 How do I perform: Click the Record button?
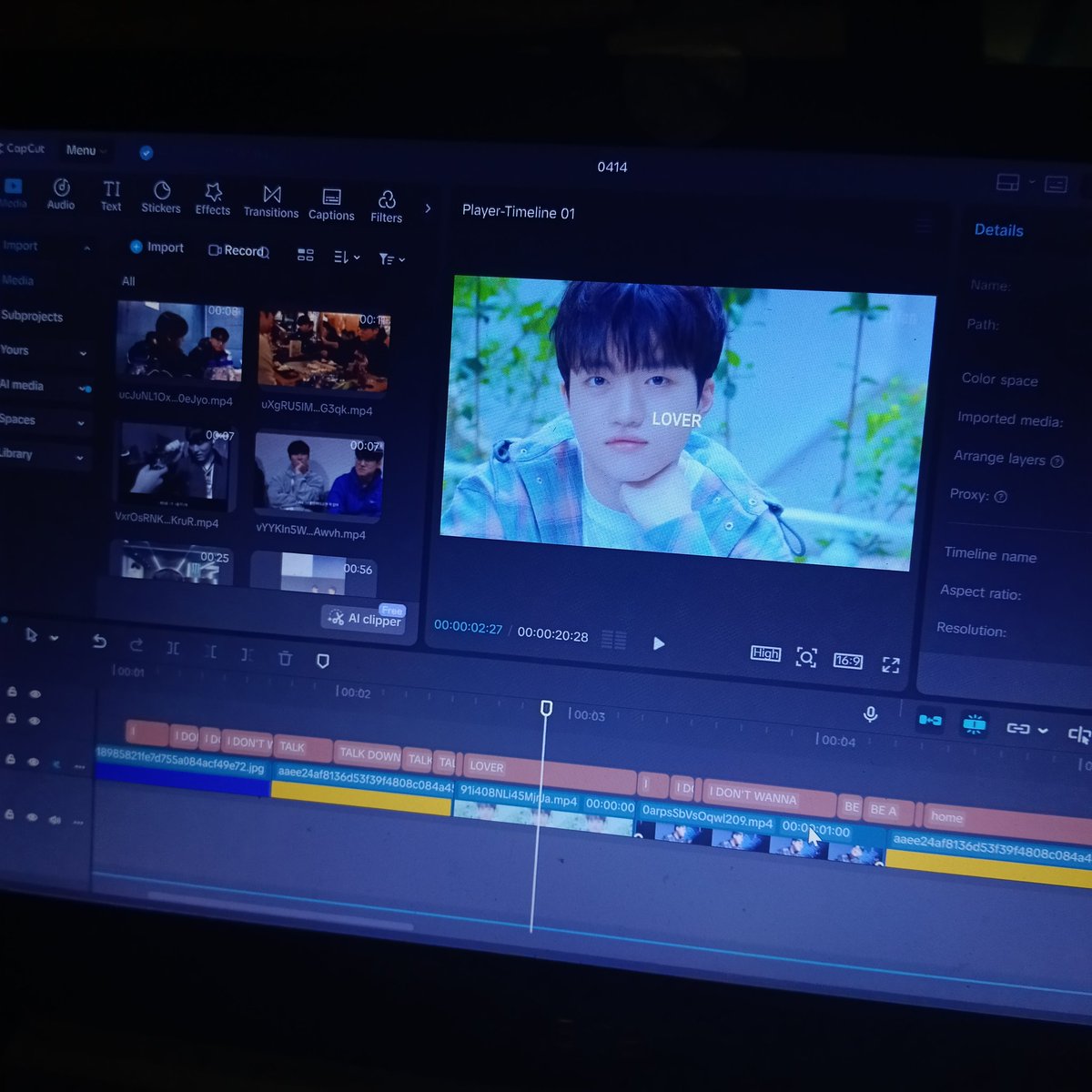point(238,250)
